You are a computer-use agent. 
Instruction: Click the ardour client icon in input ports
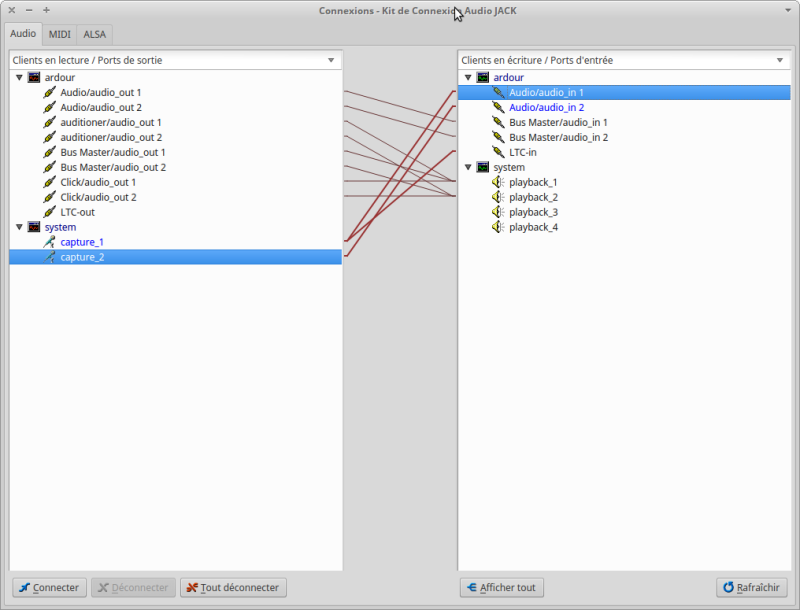[x=483, y=78]
